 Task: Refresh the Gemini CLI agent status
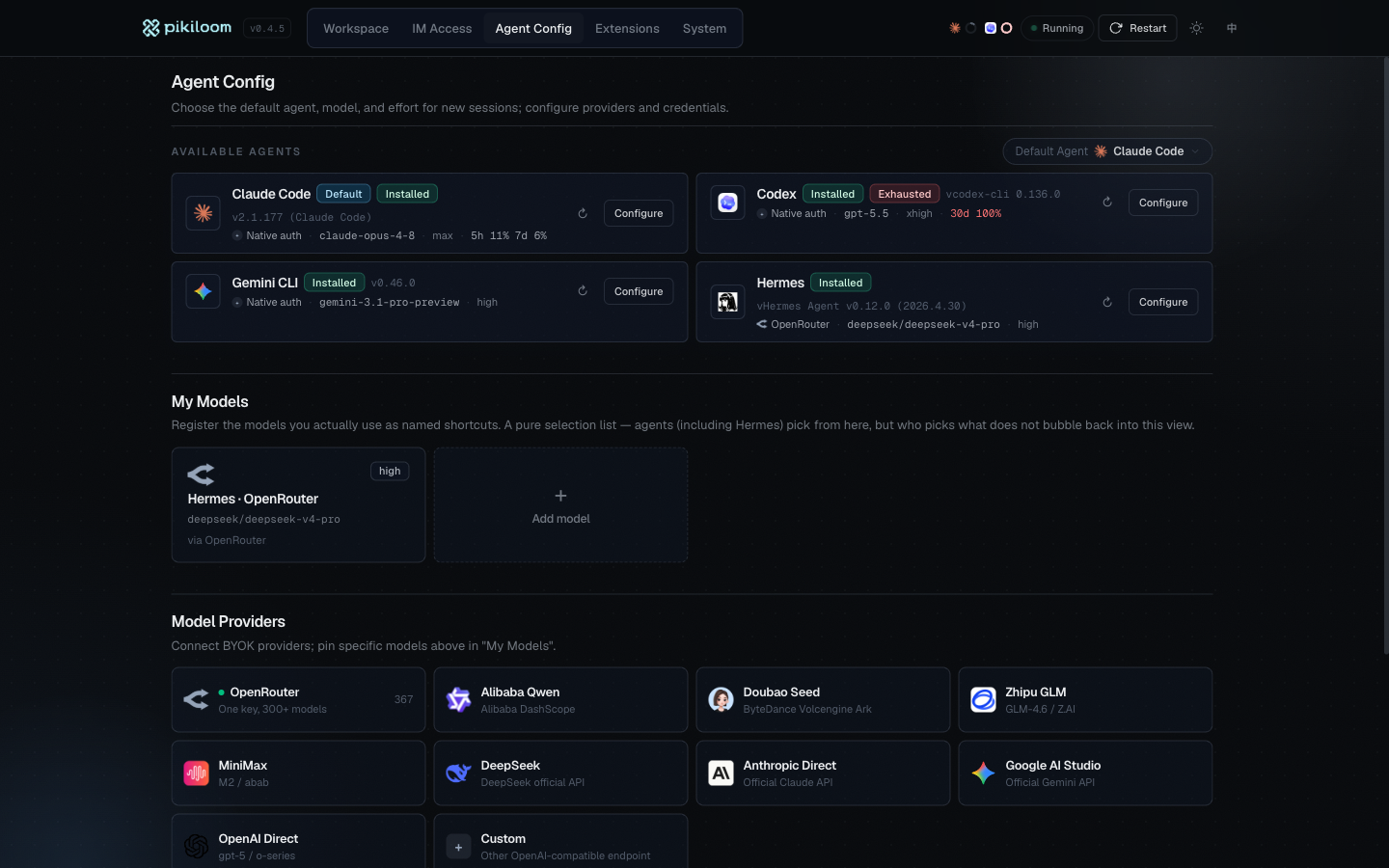pyautogui.click(x=583, y=291)
